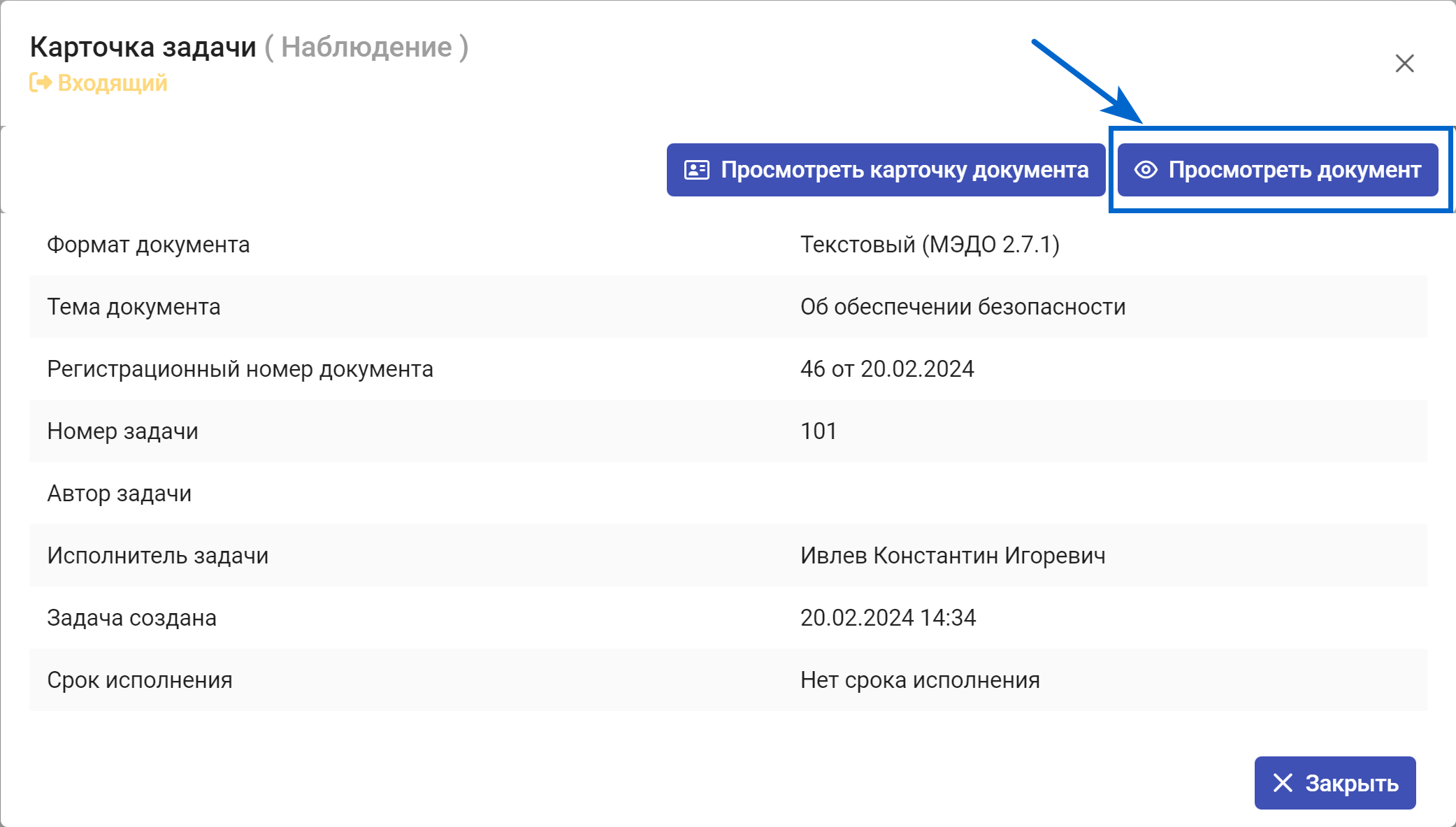Screen dimensions: 1456x827
Task: Select task number value '101'
Action: click(819, 431)
